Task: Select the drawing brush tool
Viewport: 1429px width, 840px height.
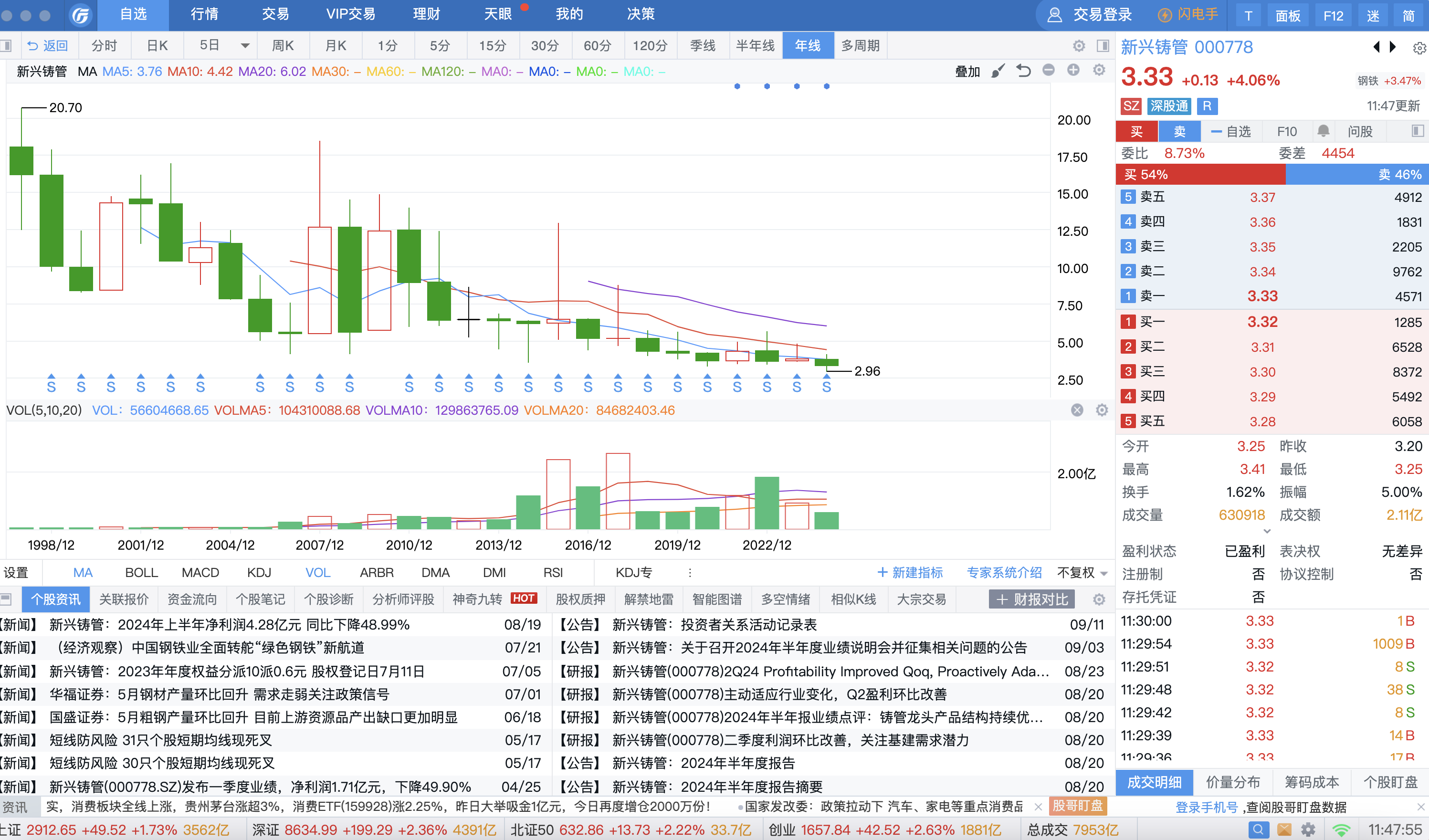Action: click(x=998, y=71)
